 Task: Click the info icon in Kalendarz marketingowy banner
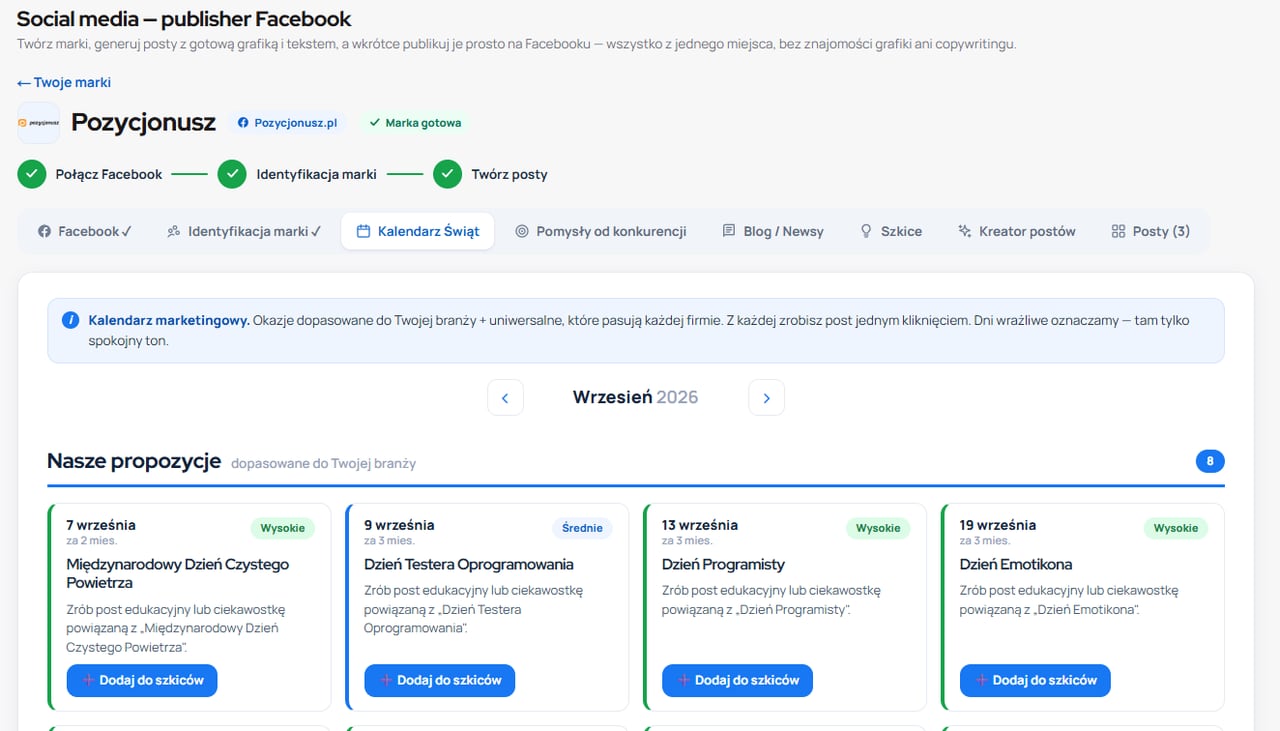click(x=70, y=320)
